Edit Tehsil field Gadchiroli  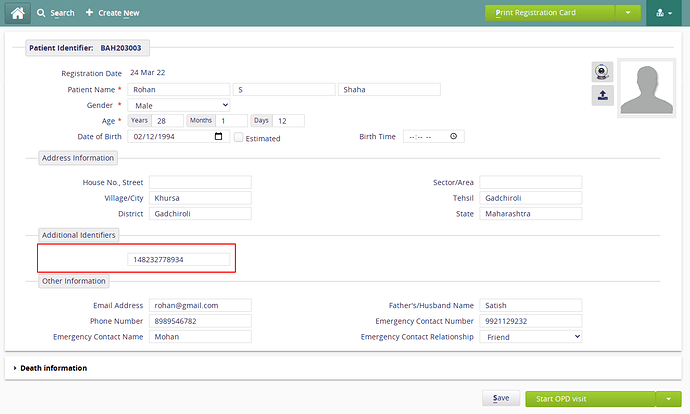click(531, 198)
